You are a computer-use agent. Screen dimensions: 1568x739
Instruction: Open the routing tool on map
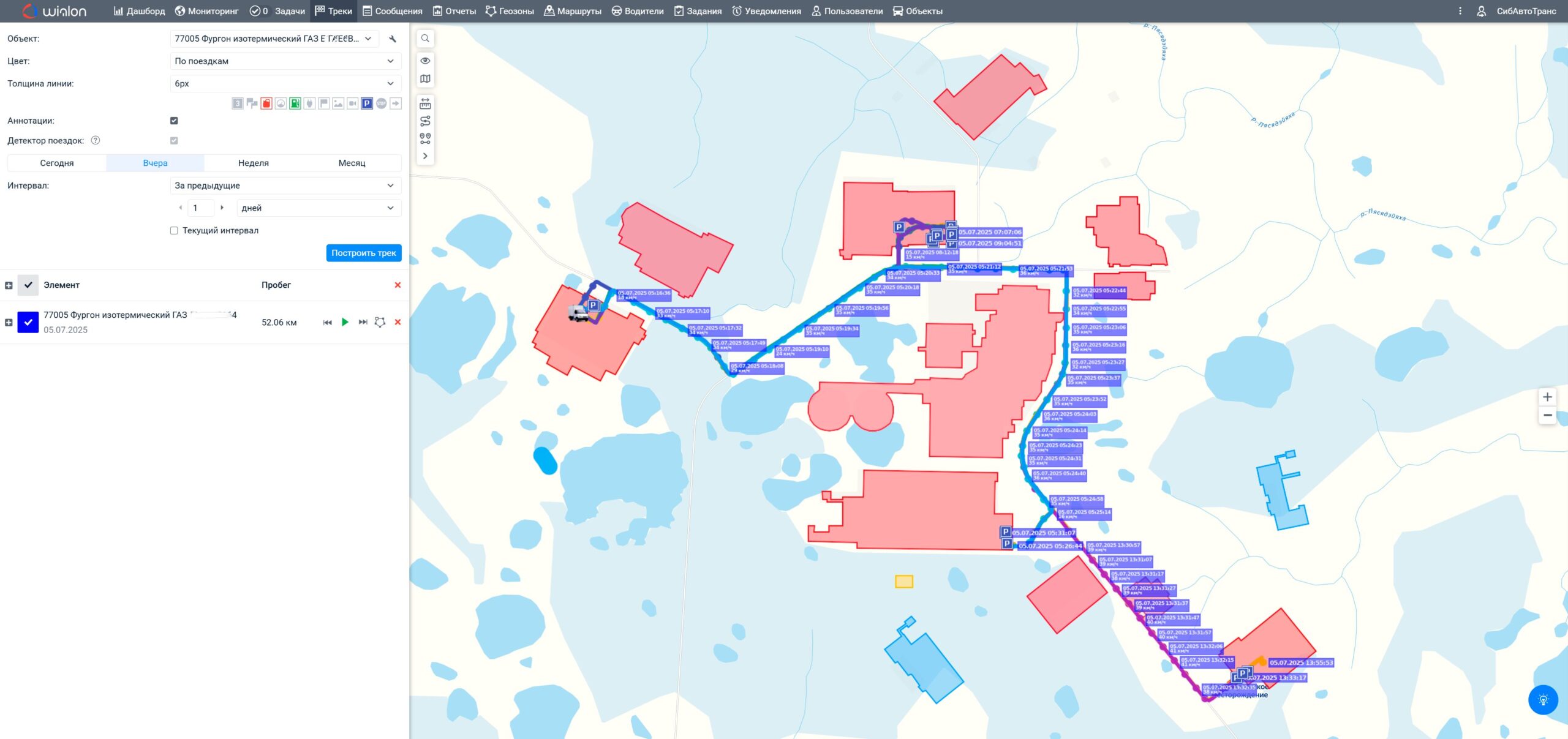click(x=425, y=121)
